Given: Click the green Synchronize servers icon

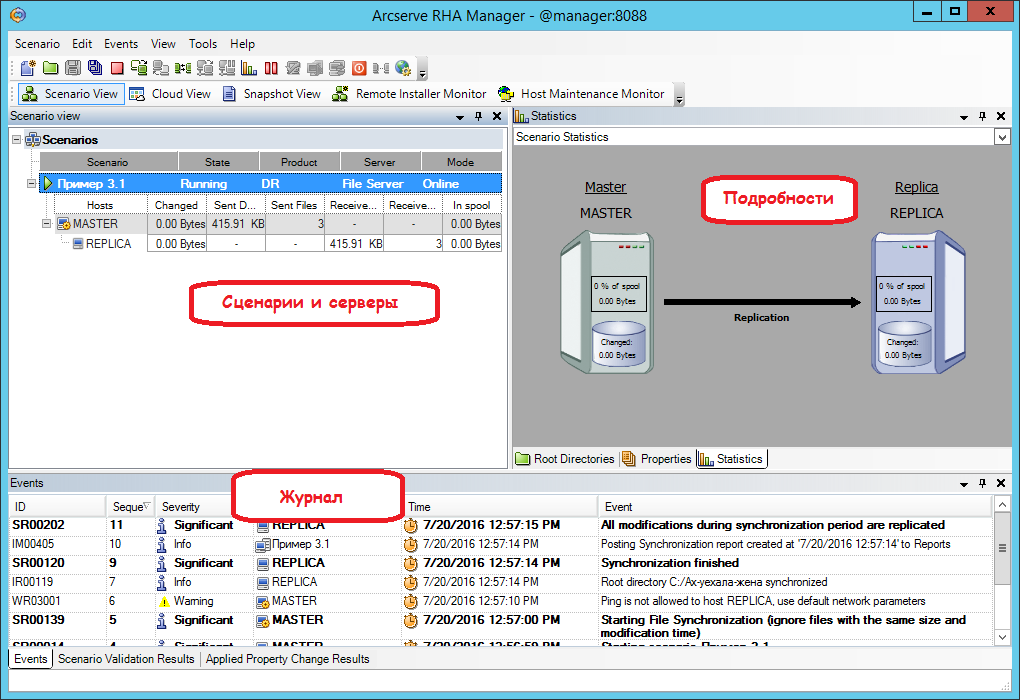Looking at the screenshot, I should click(x=139, y=68).
